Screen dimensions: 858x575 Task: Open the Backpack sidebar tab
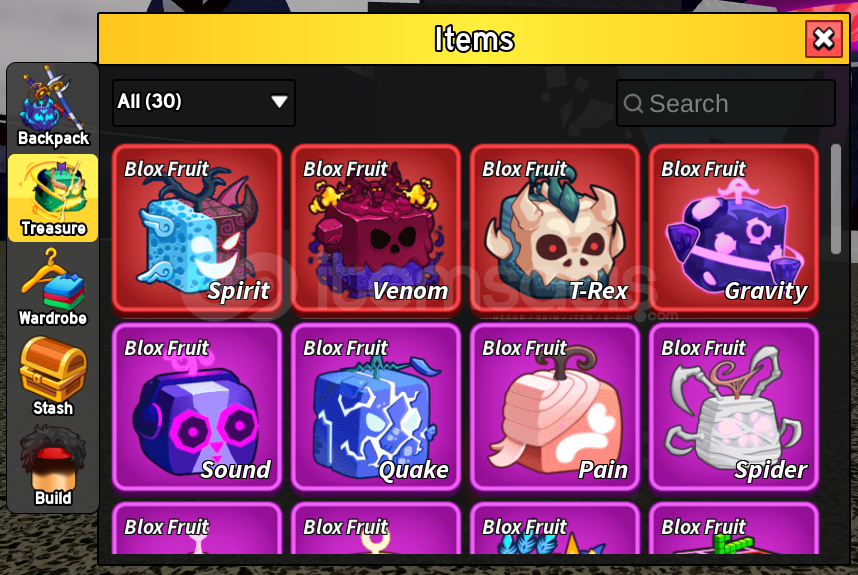point(53,107)
